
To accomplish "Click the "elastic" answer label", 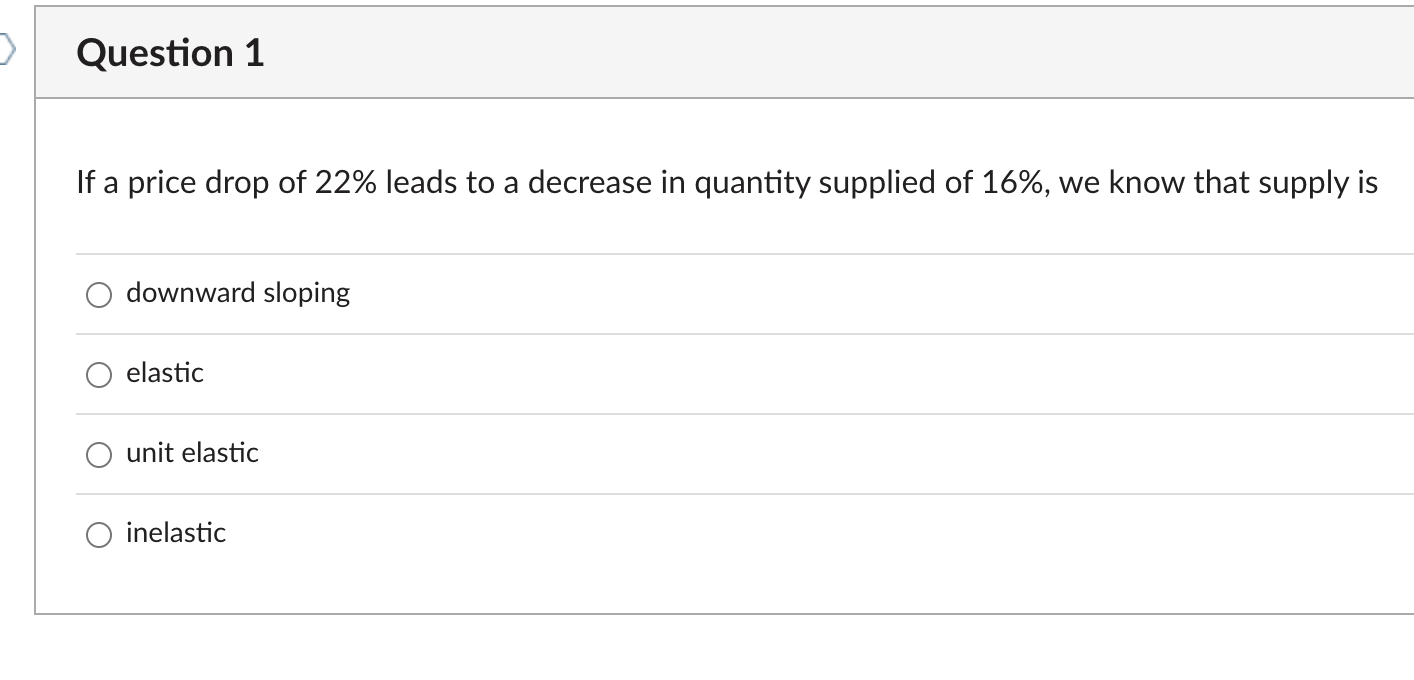I will pyautogui.click(x=164, y=373).
